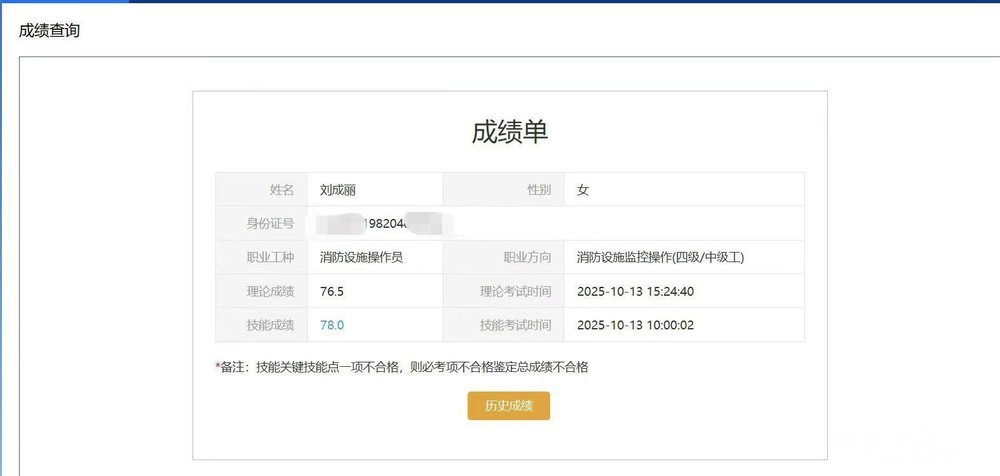Click the 成绩单 title
The width and height of the screenshot is (1000, 476).
[x=509, y=132]
